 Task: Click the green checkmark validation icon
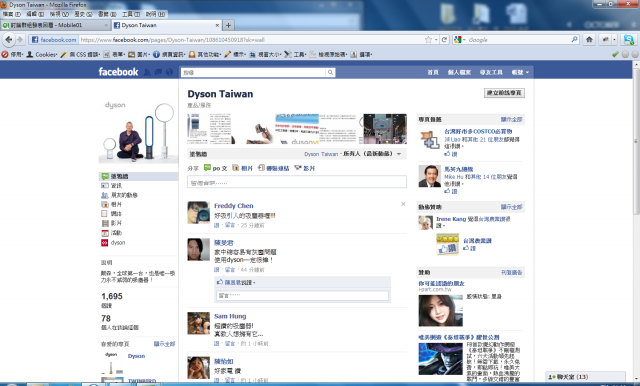pyautogui.click(x=616, y=54)
